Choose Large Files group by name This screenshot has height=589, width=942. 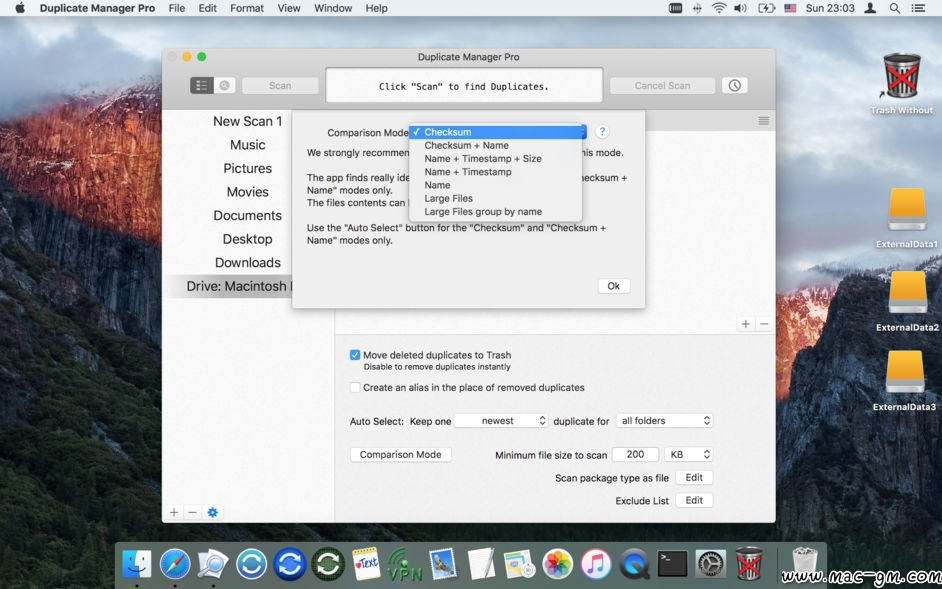coord(496,212)
